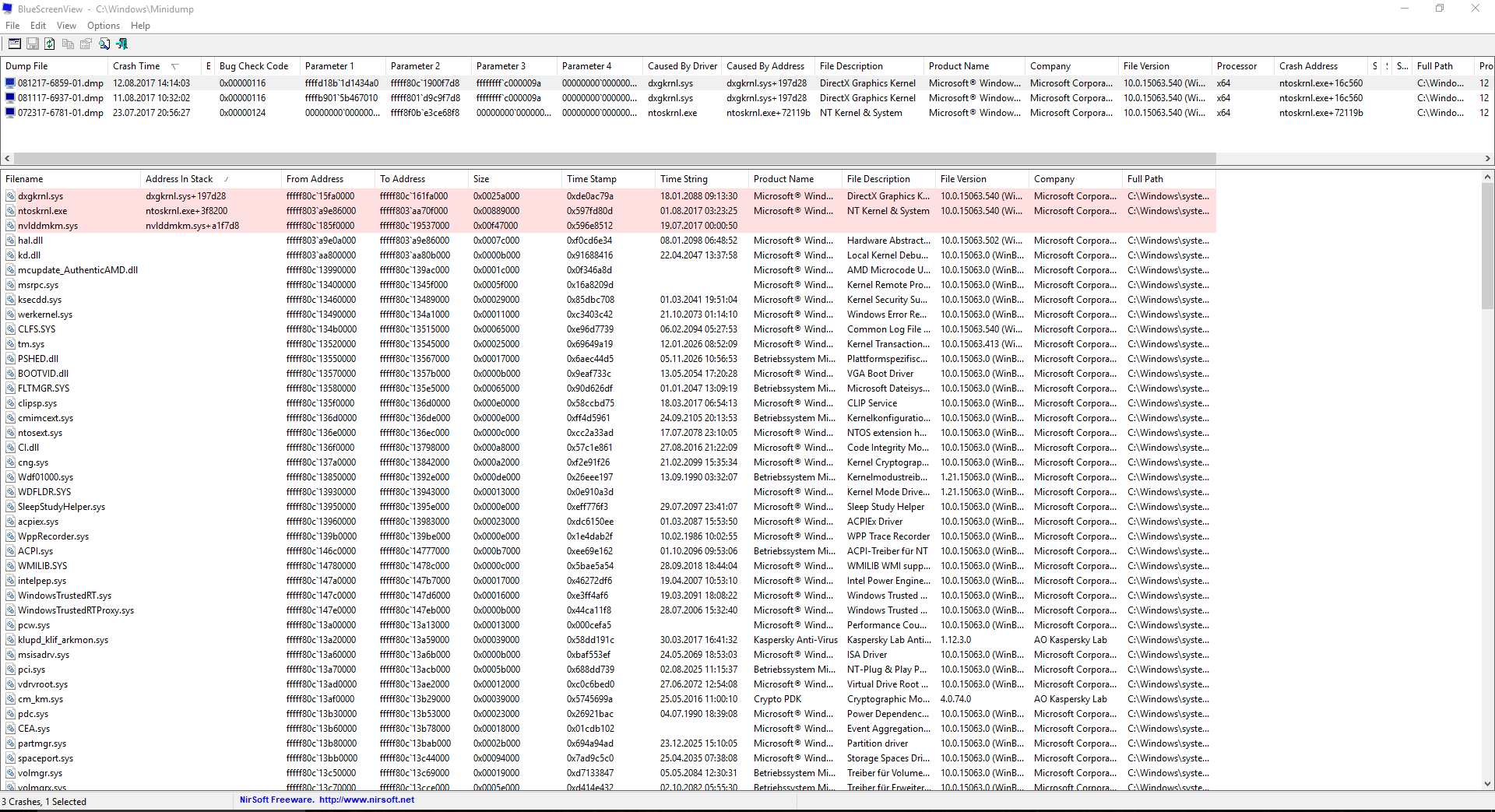Open the Properties toolbar icon
Viewport: 1495px width, 812px height.
tap(86, 44)
